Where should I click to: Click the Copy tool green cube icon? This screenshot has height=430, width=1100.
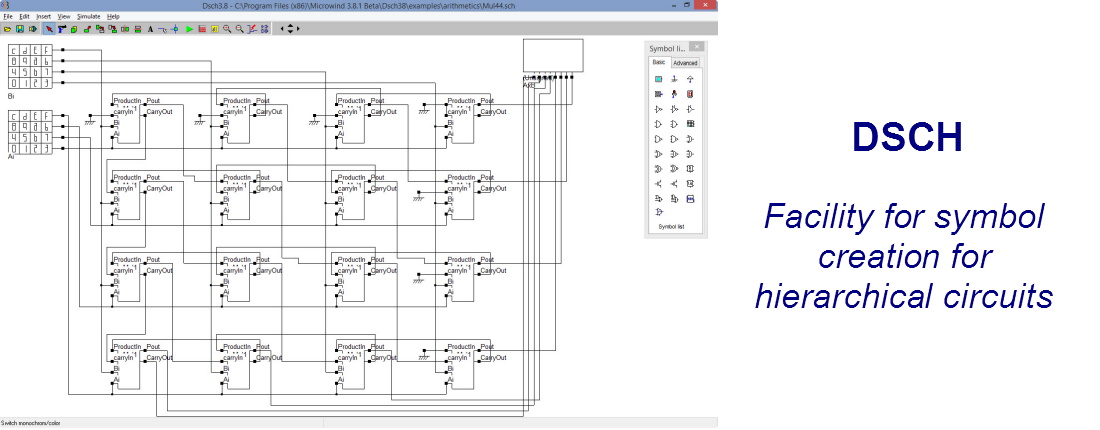click(x=74, y=29)
